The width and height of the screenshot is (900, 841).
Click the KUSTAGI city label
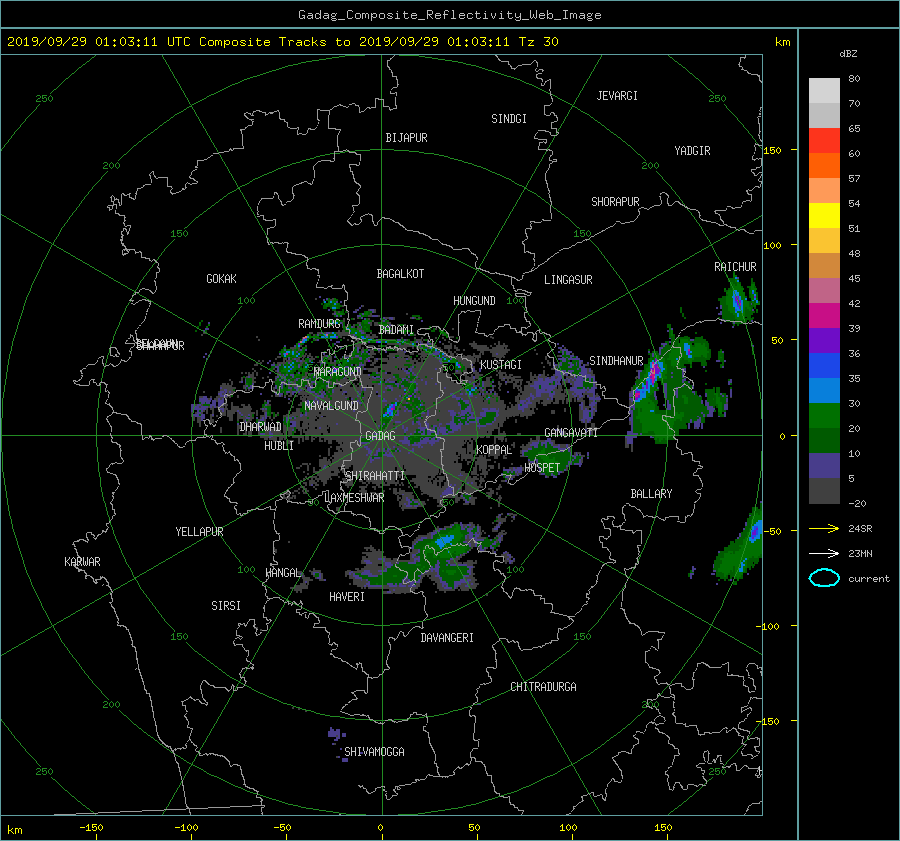pos(501,365)
